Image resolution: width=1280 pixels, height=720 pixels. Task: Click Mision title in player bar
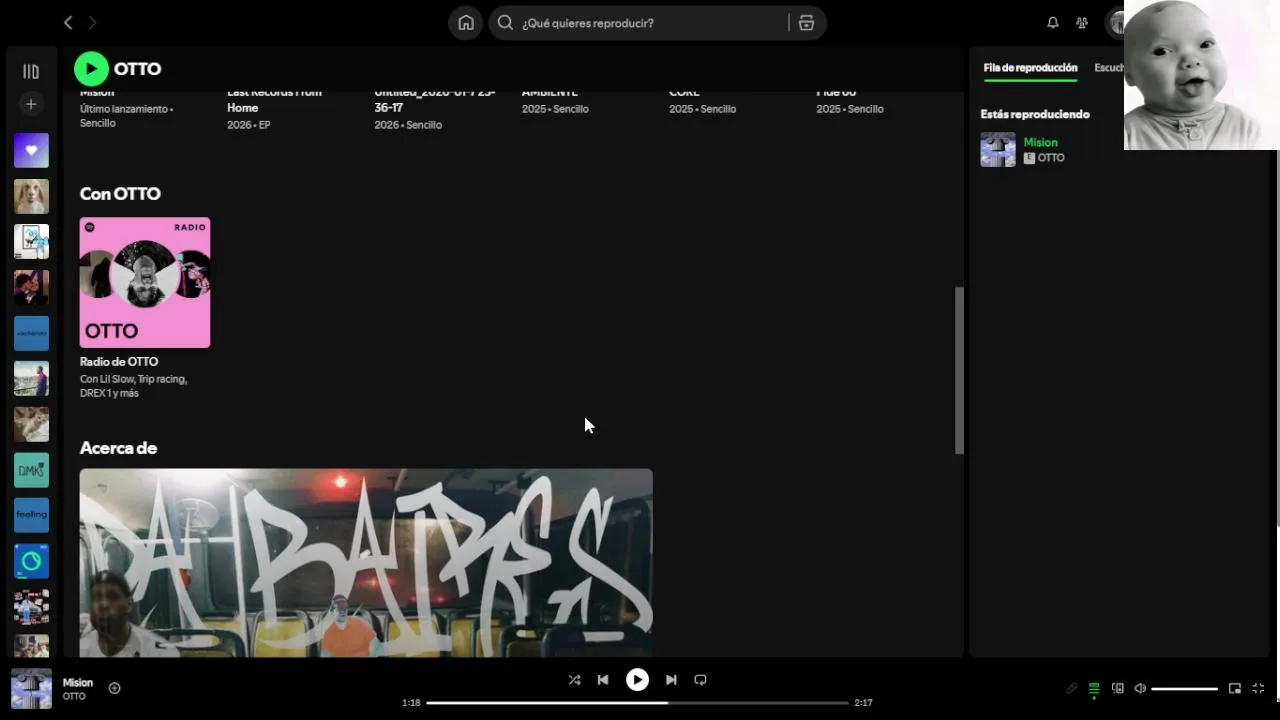pos(78,683)
